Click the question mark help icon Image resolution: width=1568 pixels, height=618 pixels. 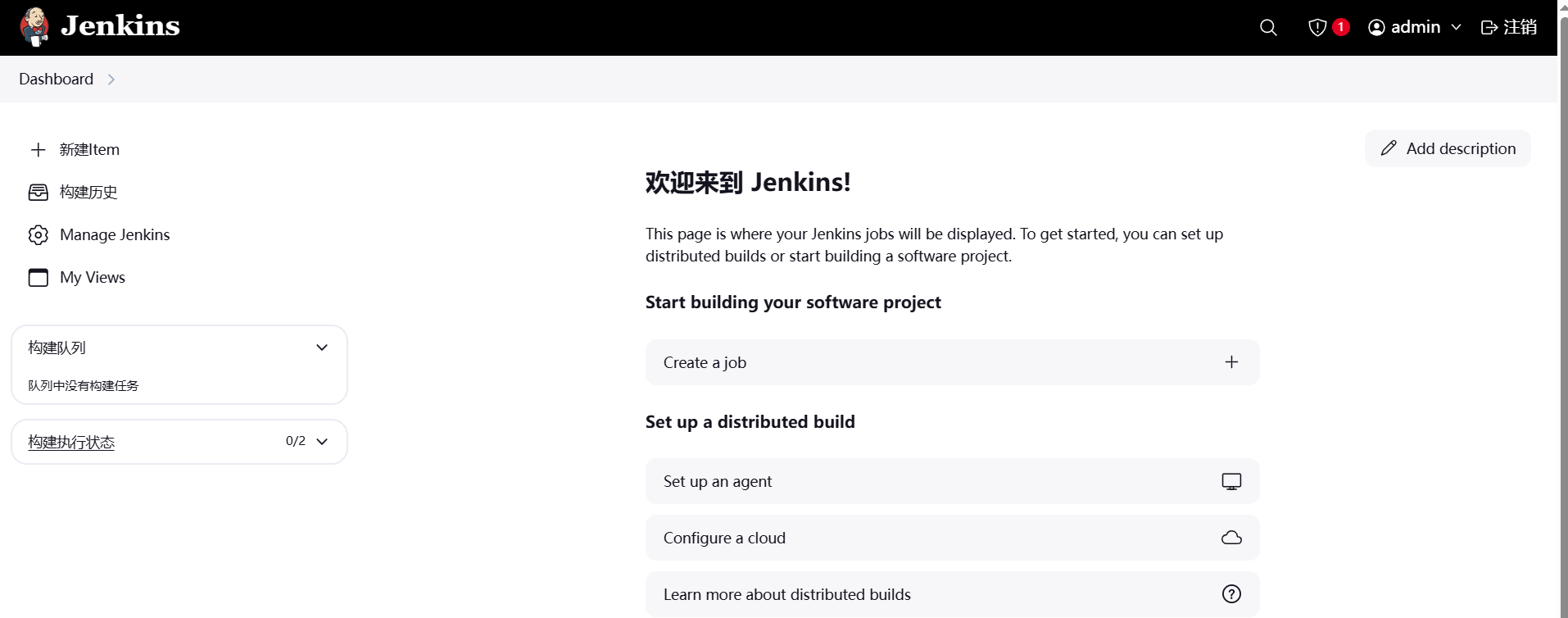1231,594
